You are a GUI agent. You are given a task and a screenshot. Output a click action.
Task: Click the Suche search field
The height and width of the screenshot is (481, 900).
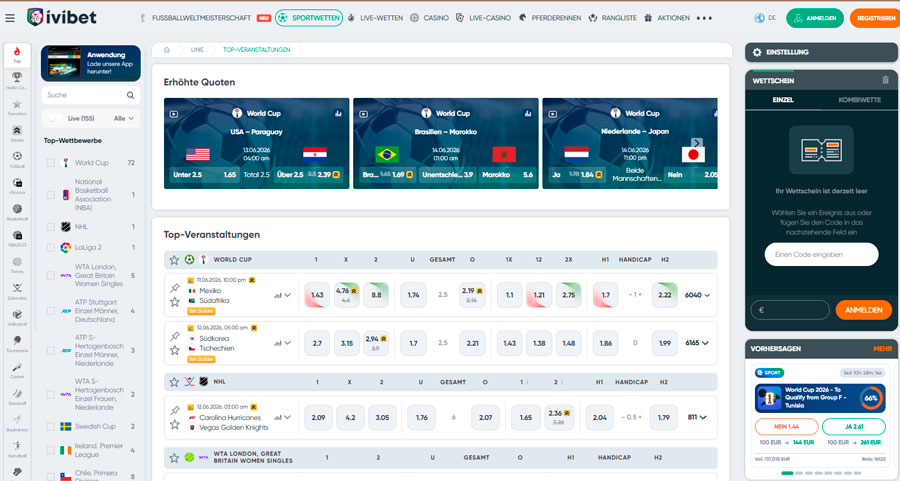click(x=91, y=95)
